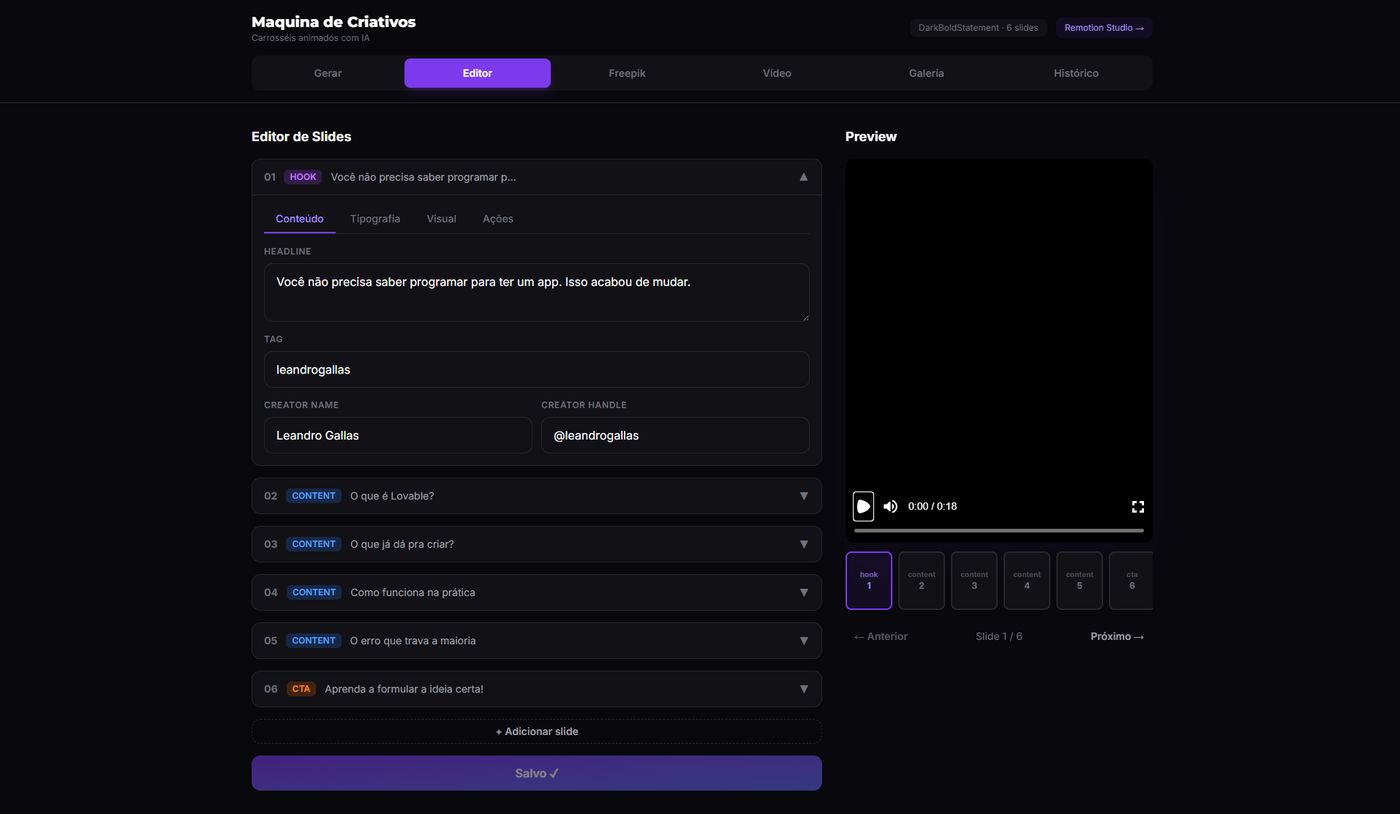Open the Visual sub-tab
The width and height of the screenshot is (1400, 814).
[441, 219]
